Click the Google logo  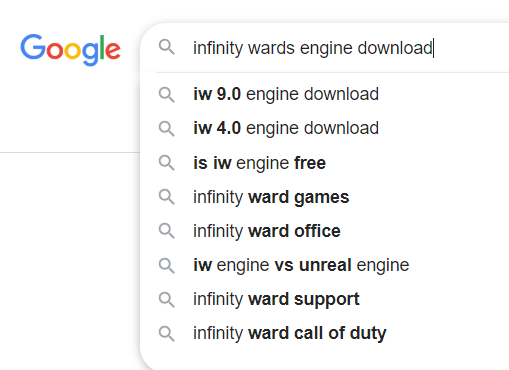[70, 49]
